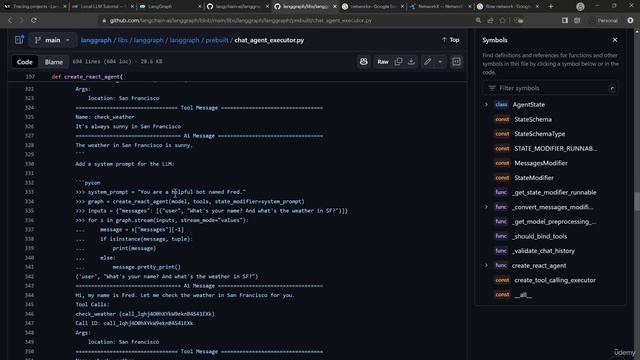
Task: Expand the _convert_messages_modifier function symbol
Action: [x=486, y=207]
